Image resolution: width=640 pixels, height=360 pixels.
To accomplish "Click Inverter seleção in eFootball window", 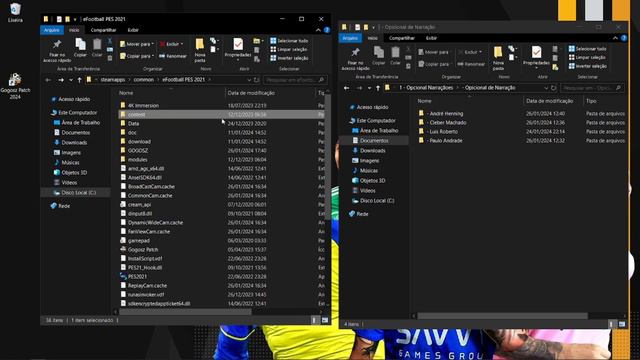I will (289, 58).
